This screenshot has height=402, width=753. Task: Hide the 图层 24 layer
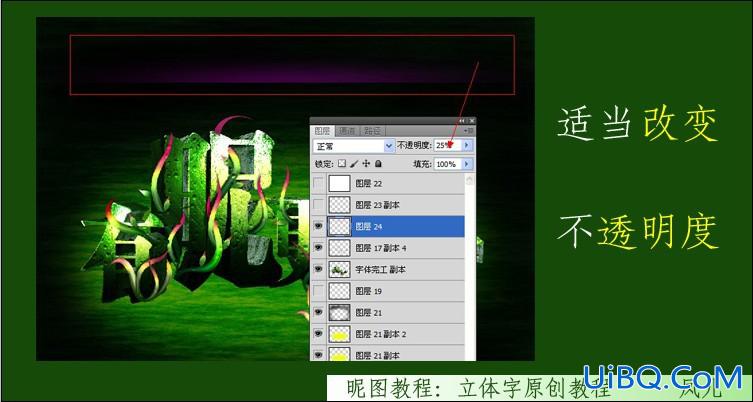tap(318, 226)
